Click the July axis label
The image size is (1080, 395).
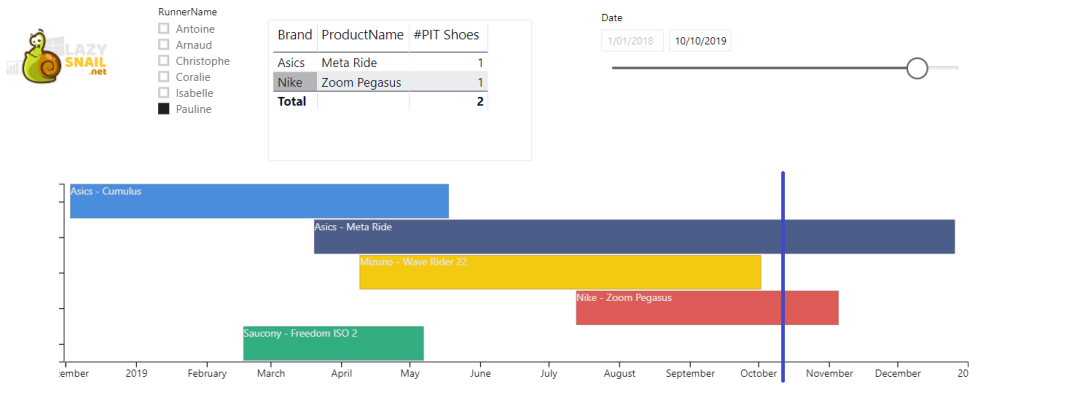pos(548,374)
